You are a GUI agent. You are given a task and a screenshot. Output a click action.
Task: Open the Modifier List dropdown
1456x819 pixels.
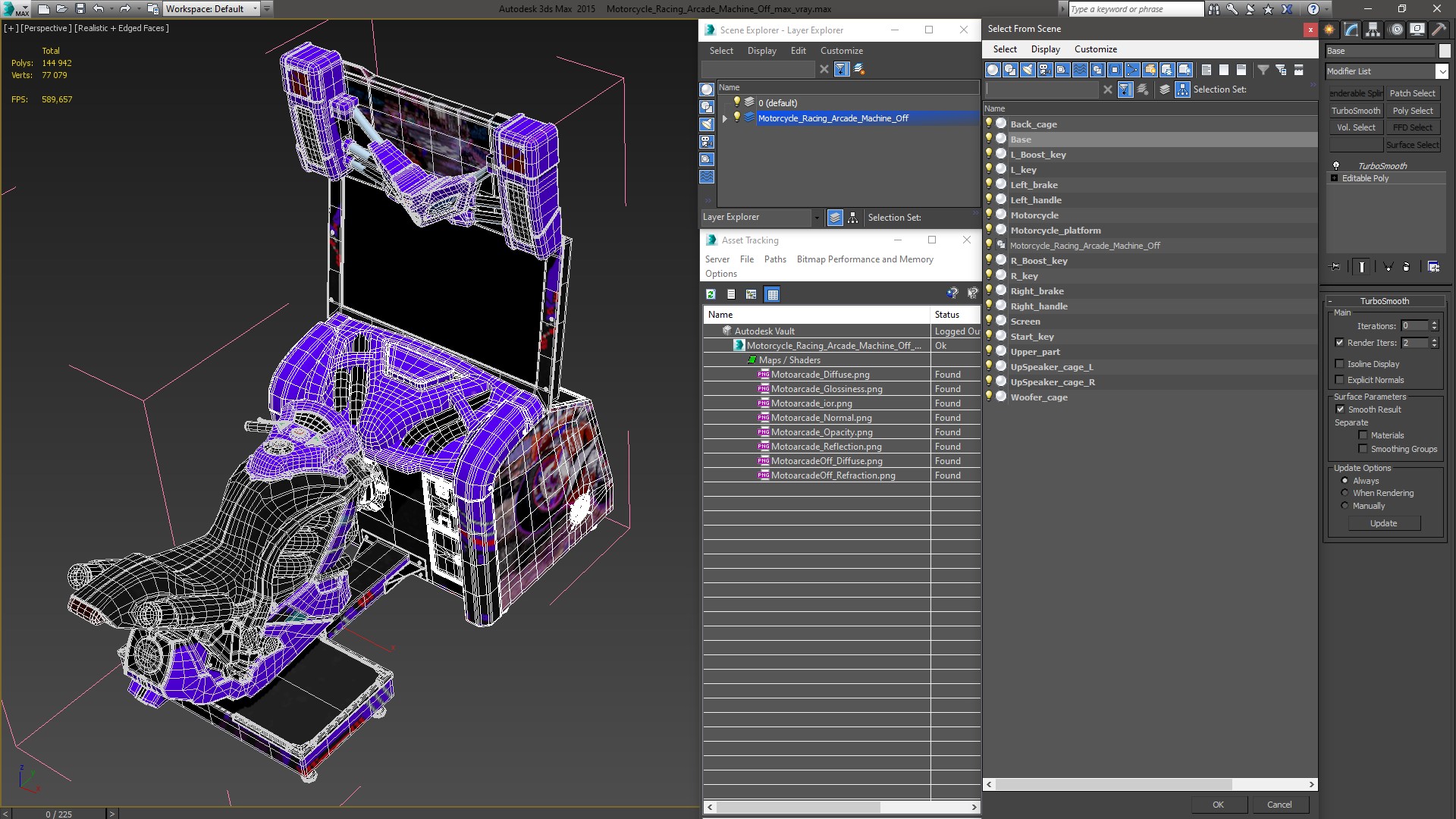point(1441,71)
